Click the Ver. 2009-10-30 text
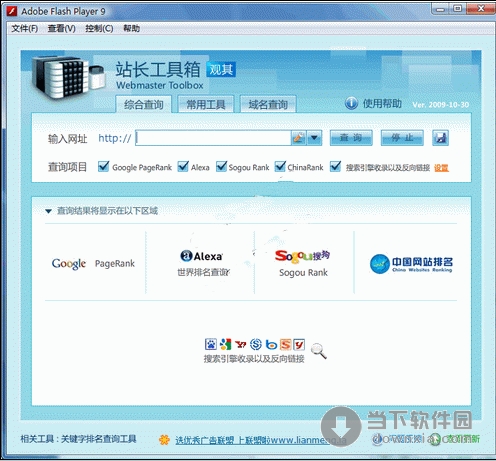Viewport: 496px width, 461px height. pyautogui.click(x=441, y=105)
